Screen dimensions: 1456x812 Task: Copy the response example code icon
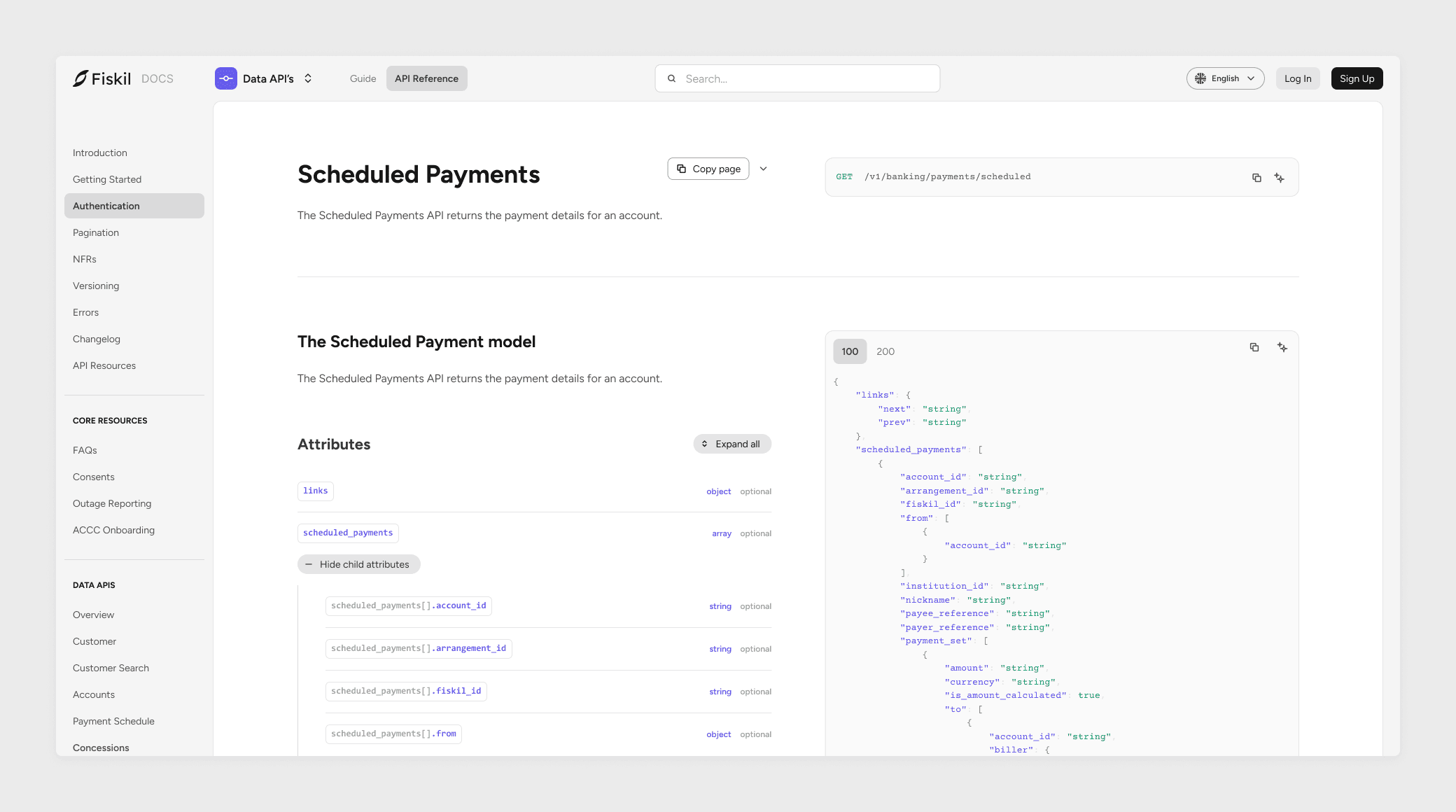(1254, 347)
